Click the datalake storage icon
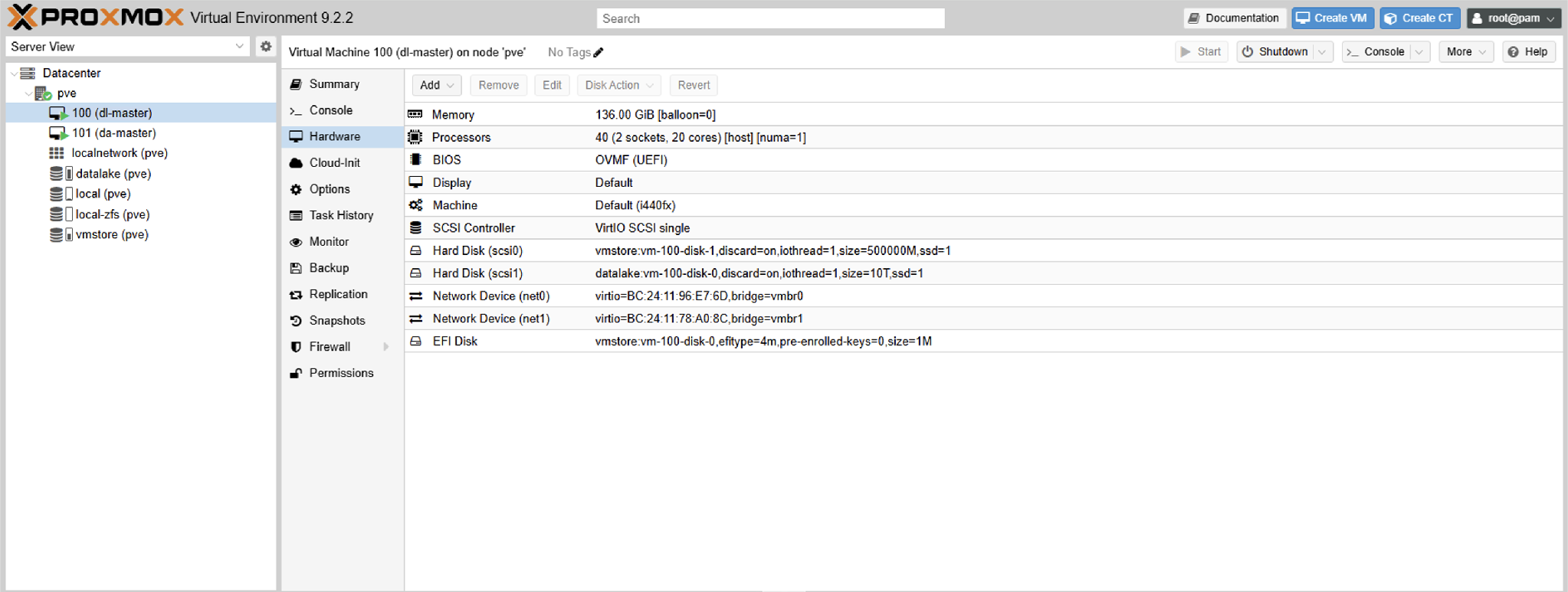 point(61,174)
